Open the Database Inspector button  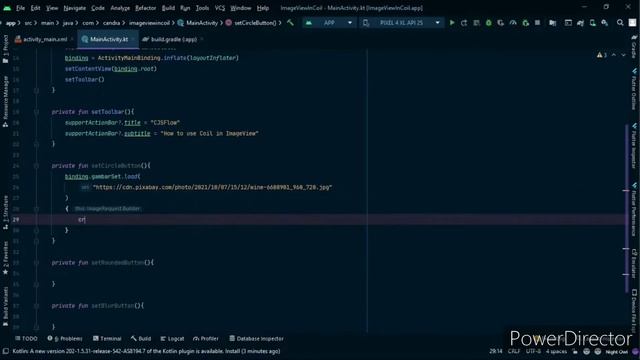tap(256, 339)
